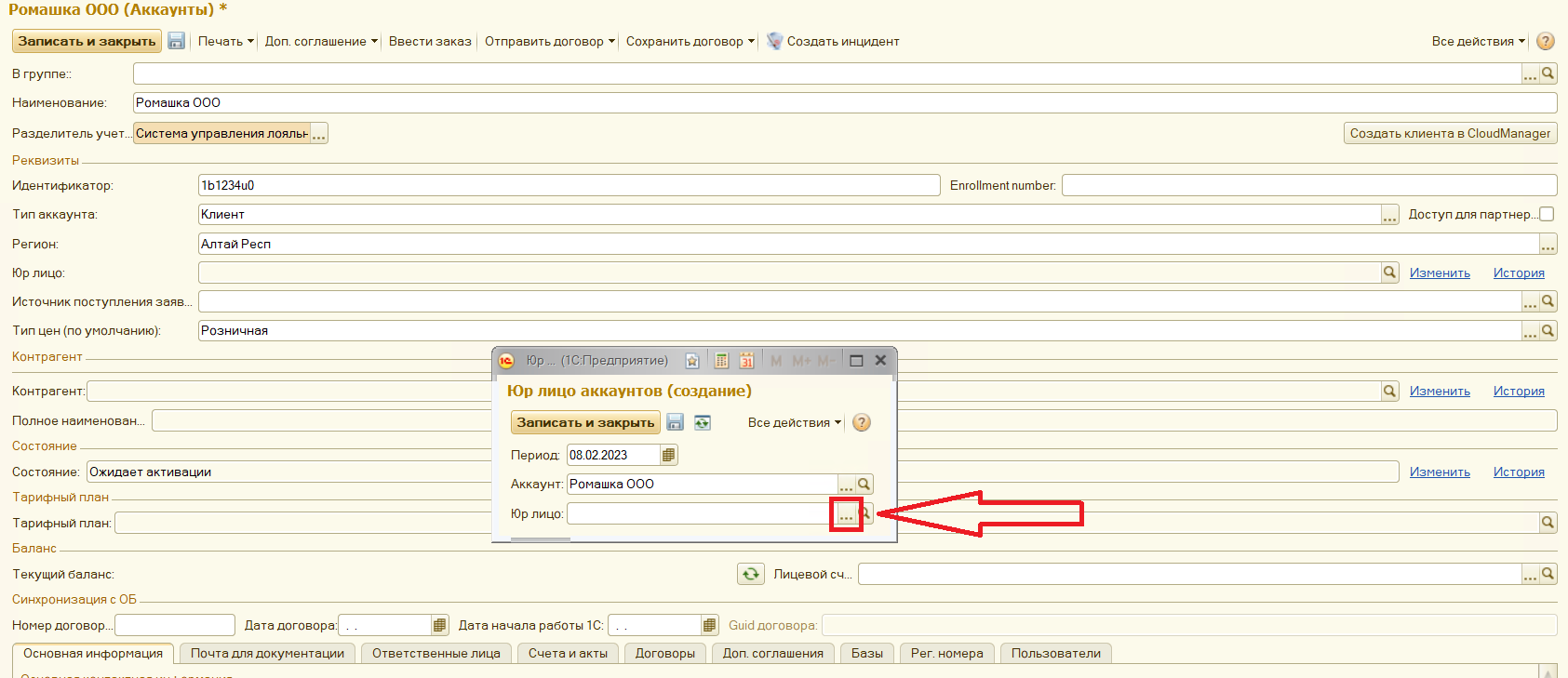Click the Идентификатор input field
The height and width of the screenshot is (678, 1568).
tap(570, 185)
